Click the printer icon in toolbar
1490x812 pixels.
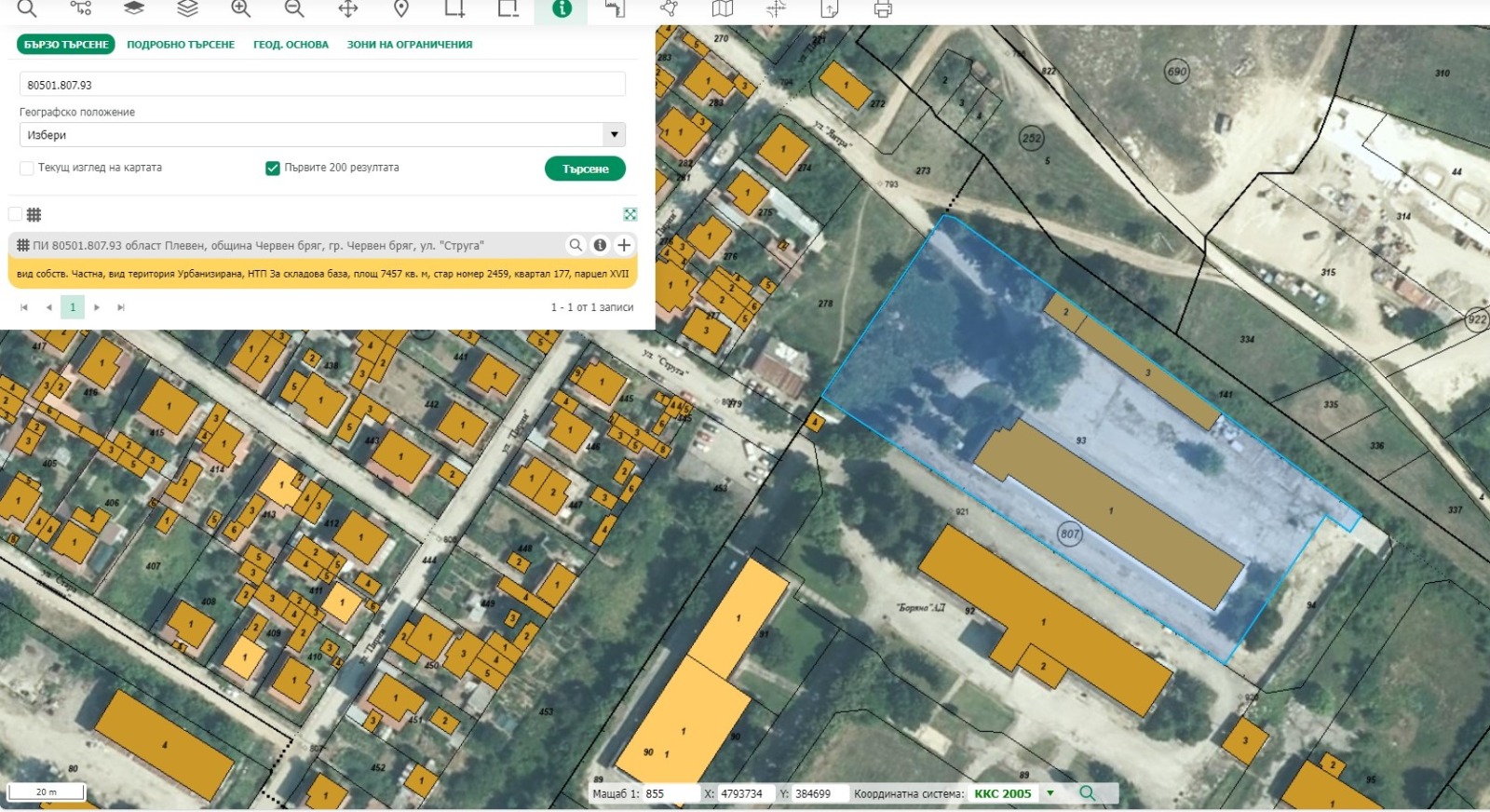[883, 9]
